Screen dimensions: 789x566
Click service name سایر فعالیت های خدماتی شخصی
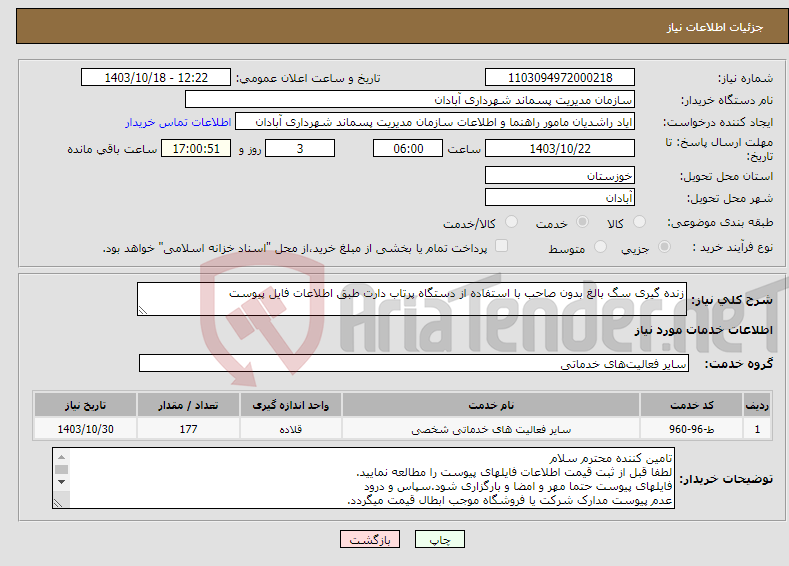491,429
